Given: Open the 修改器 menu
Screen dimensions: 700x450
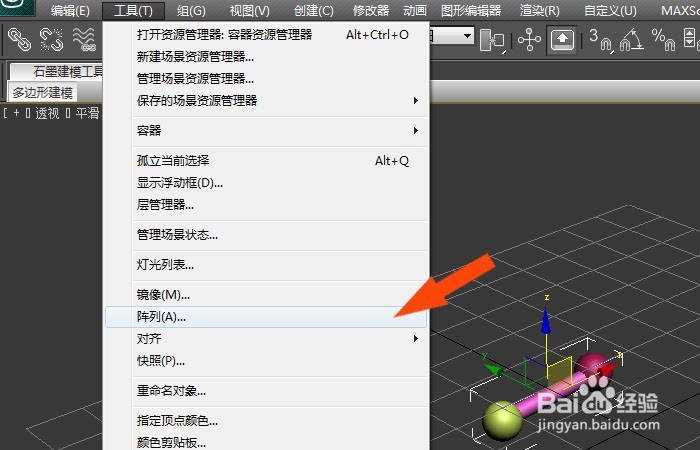Looking at the screenshot, I should tap(371, 10).
